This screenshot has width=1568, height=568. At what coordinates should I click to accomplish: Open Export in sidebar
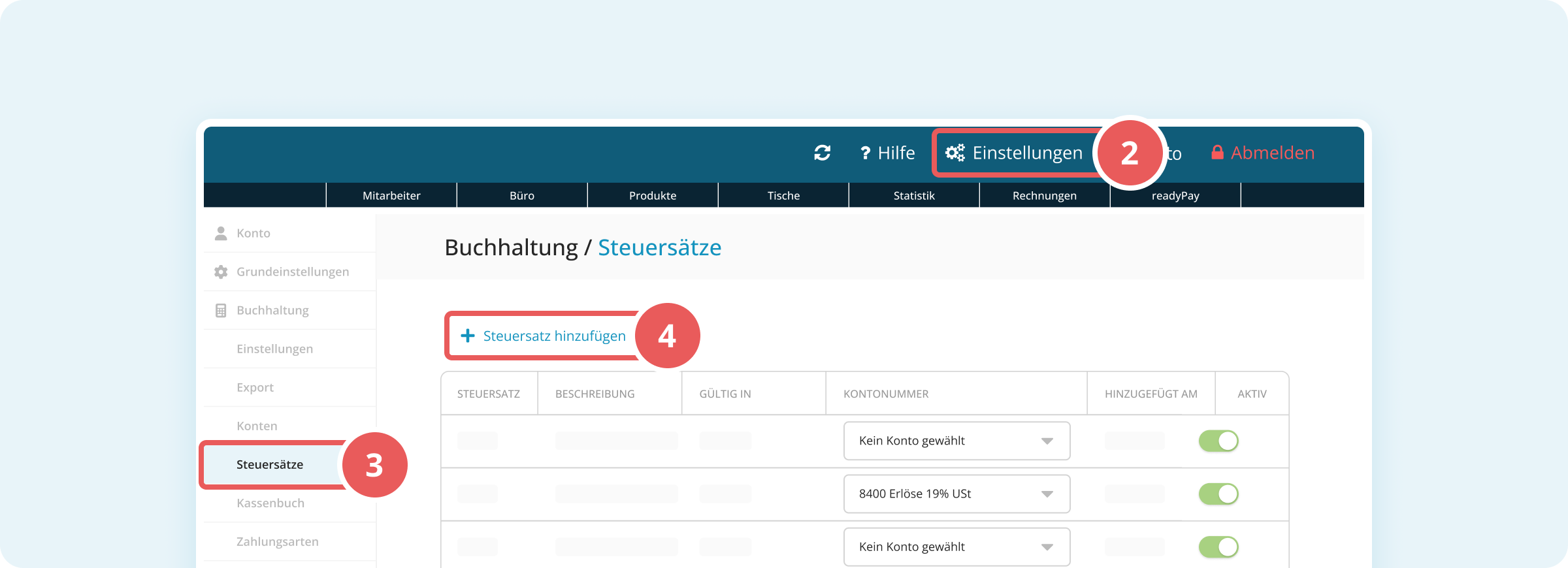click(x=289, y=387)
